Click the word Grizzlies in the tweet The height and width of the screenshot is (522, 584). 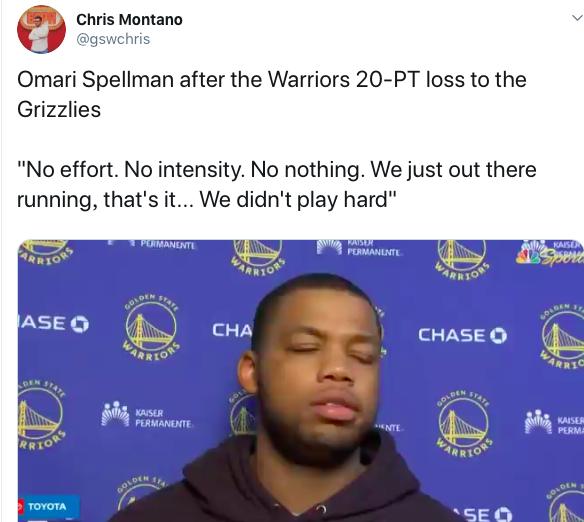coord(59,110)
